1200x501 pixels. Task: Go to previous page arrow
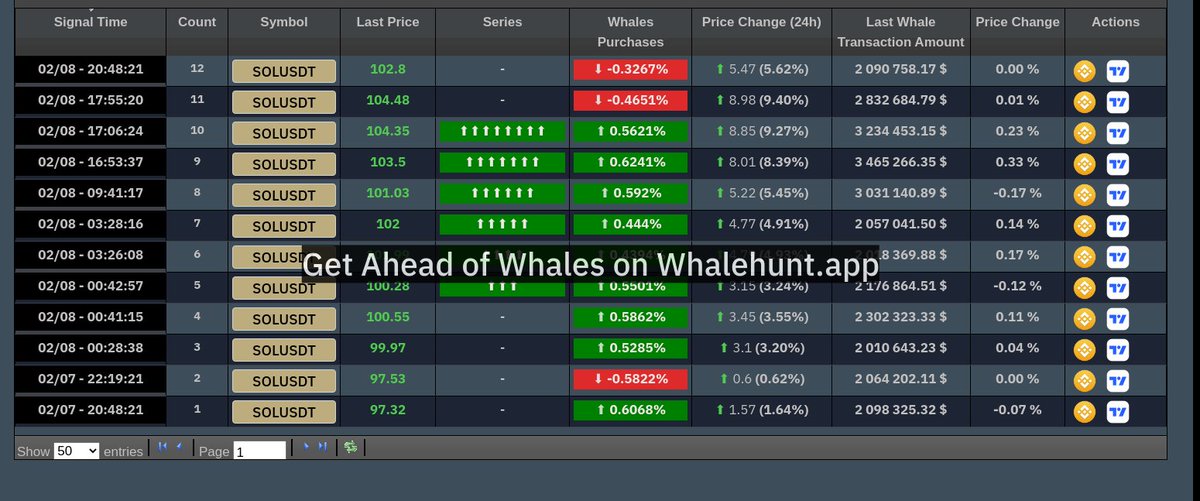pyautogui.click(x=179, y=447)
